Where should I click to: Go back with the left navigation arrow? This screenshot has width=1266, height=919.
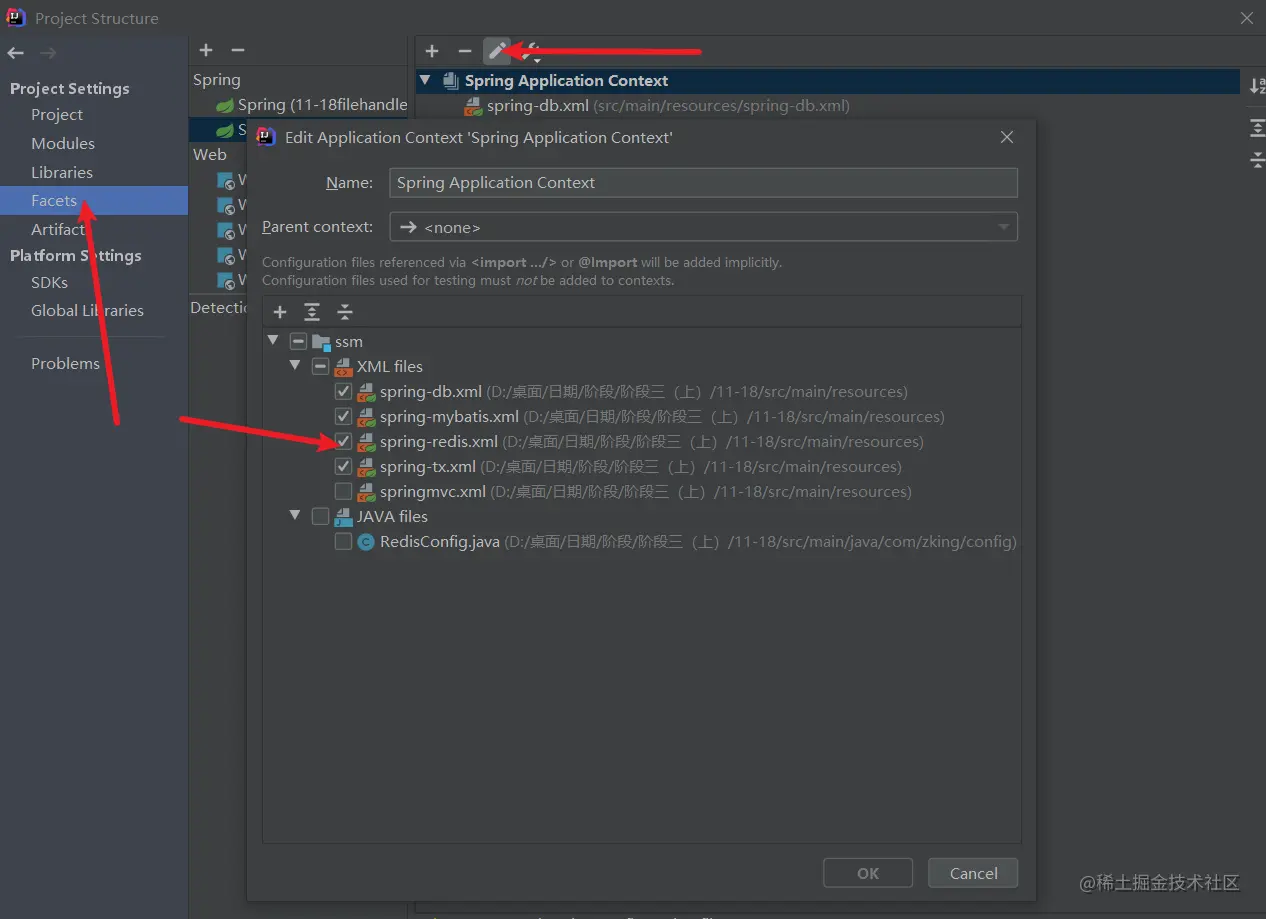(15, 53)
